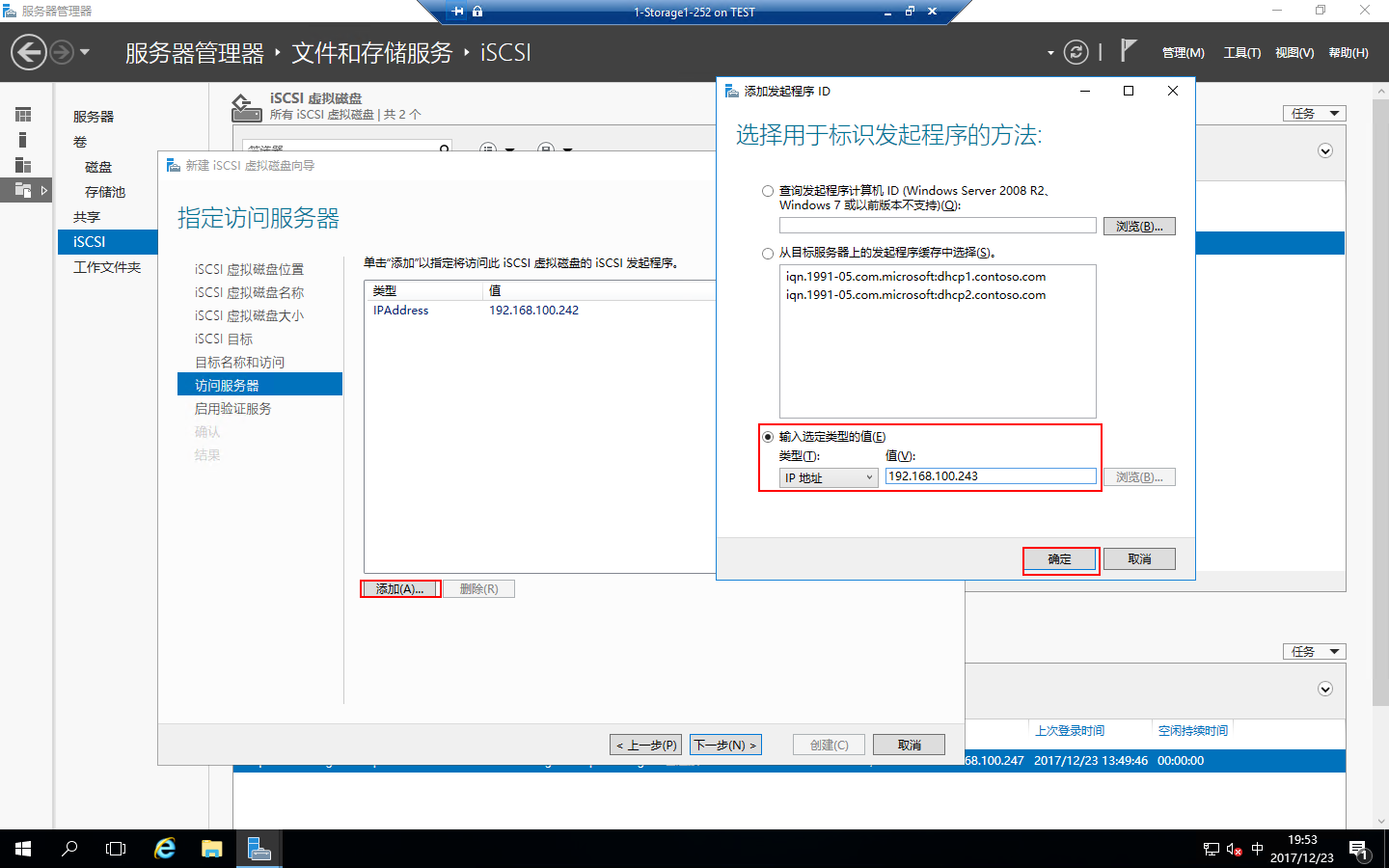This screenshot has height=868, width=1389.
Task: Open the 工具(T) menu
Action: (1242, 53)
